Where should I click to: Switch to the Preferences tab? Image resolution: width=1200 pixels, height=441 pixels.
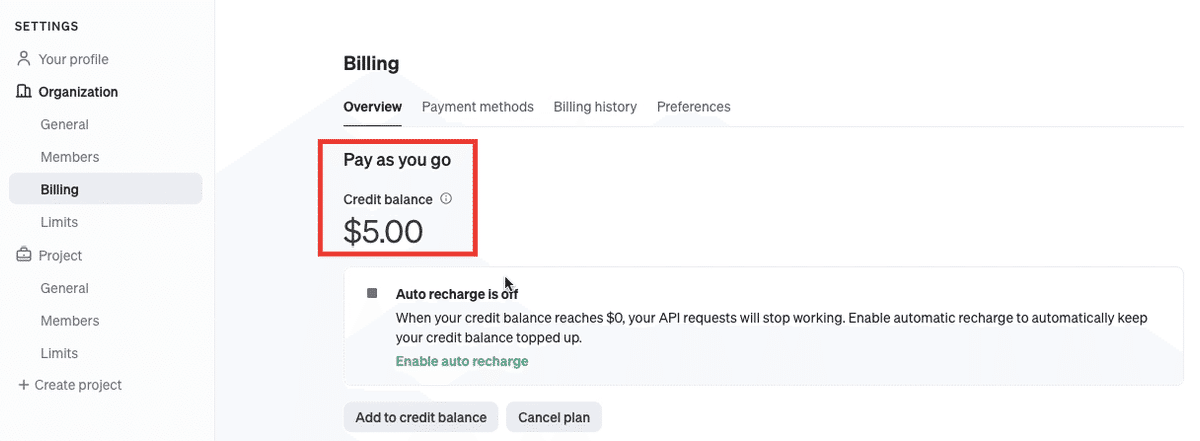coord(694,107)
